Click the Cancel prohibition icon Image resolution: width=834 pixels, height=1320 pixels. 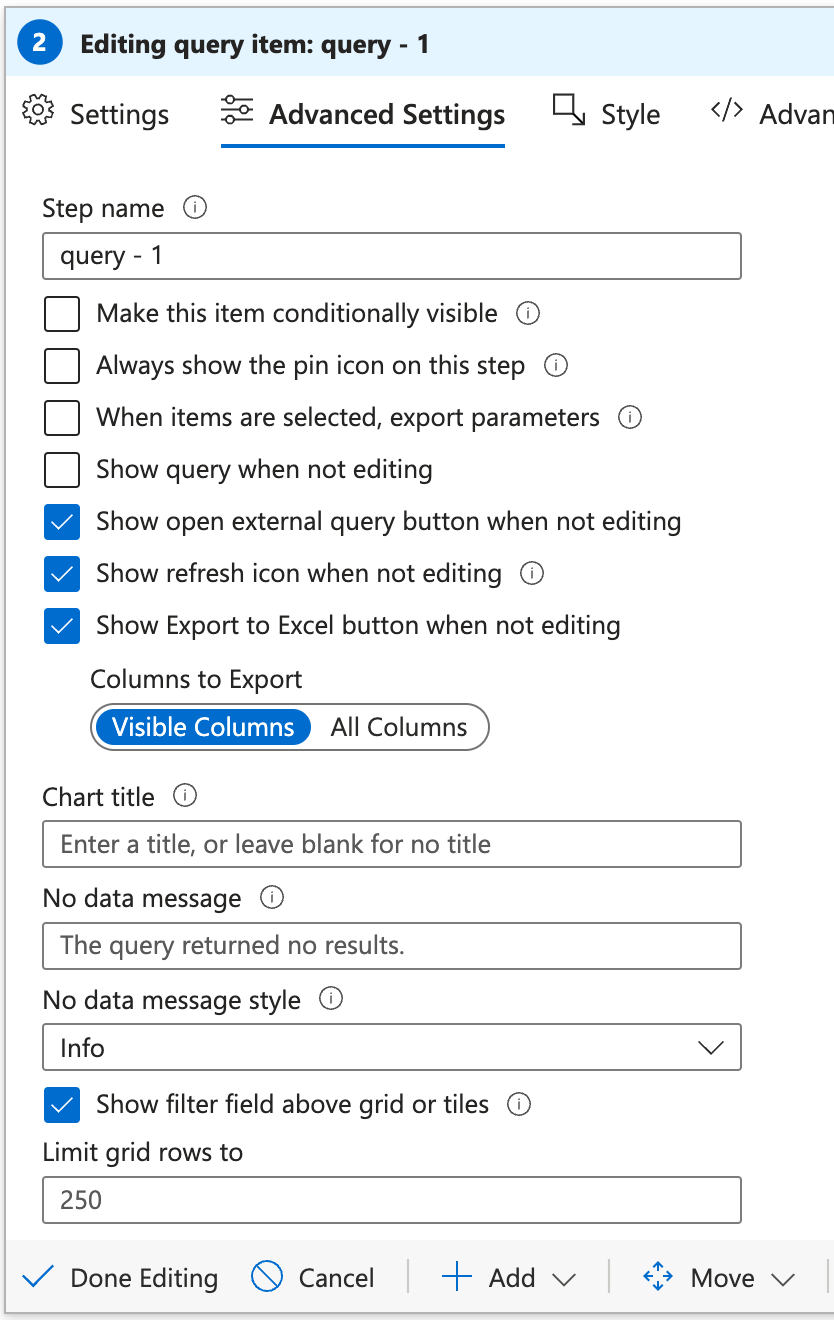tap(264, 1277)
